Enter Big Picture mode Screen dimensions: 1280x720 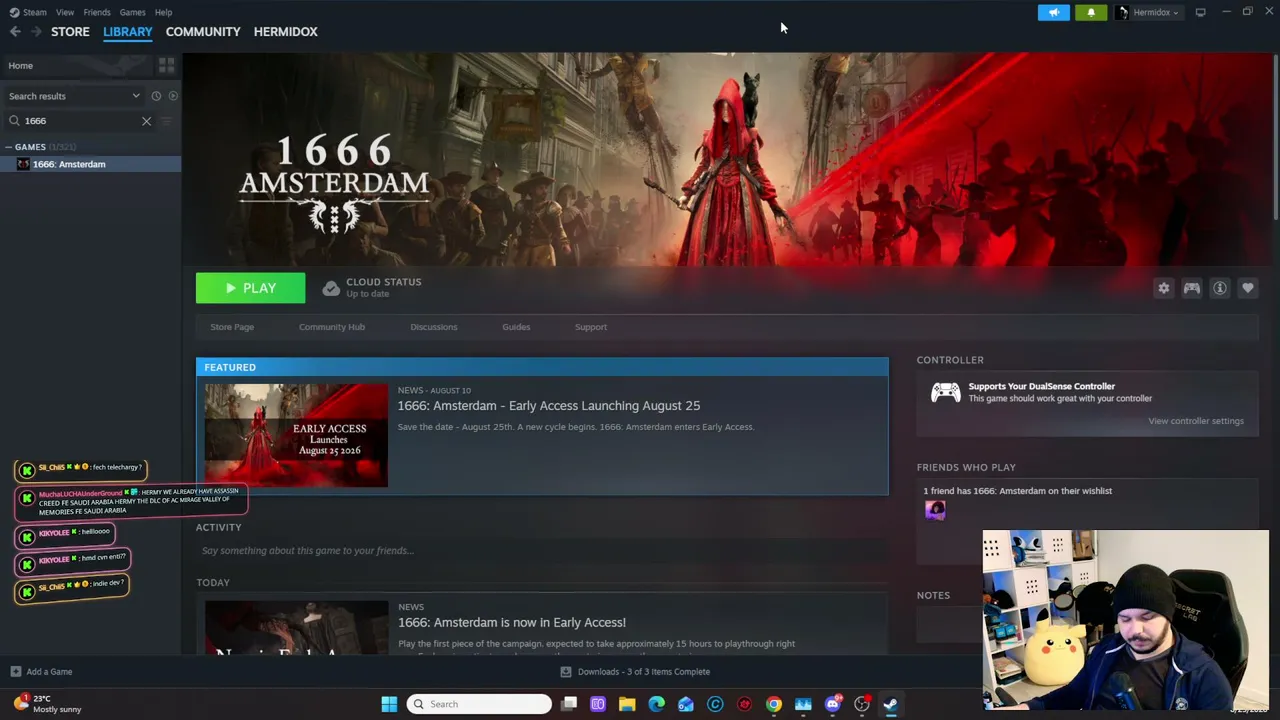(1200, 12)
